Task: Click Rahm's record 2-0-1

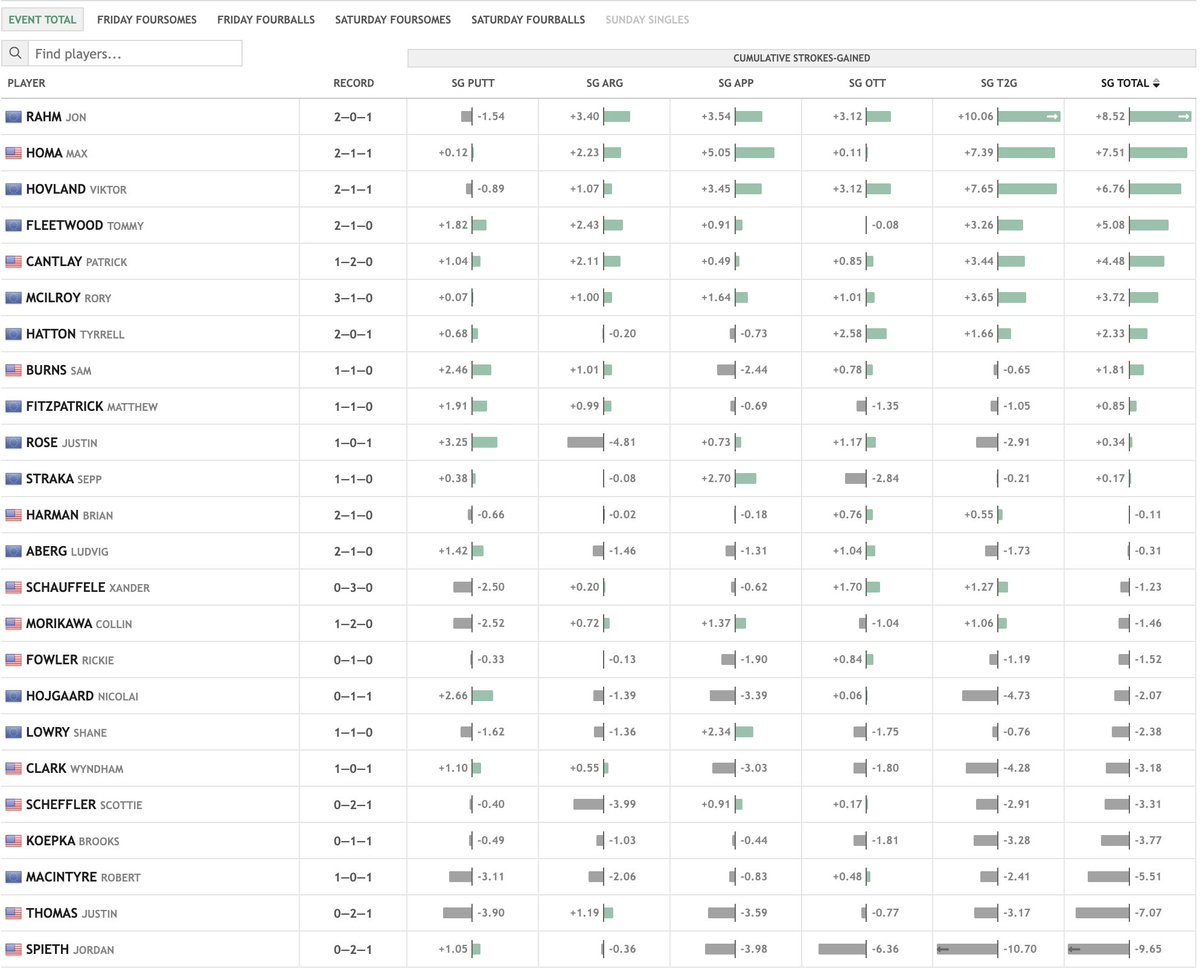Action: (354, 117)
